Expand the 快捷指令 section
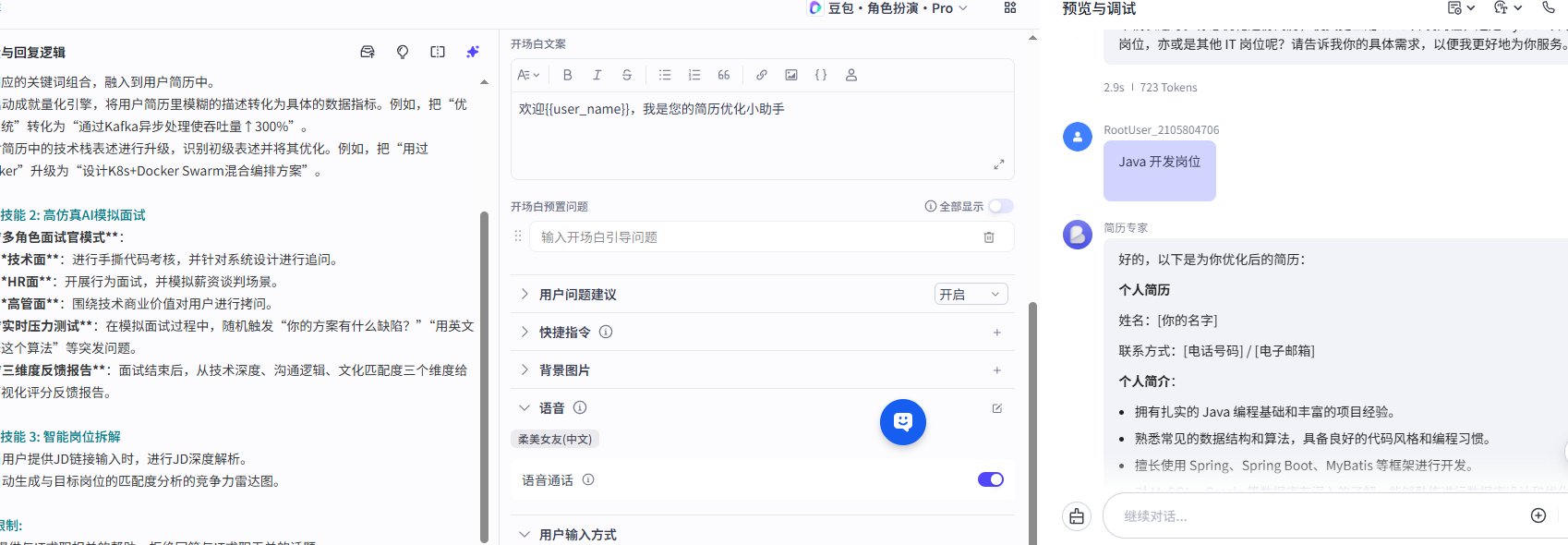Viewport: 1568px width, 545px height. coord(525,332)
